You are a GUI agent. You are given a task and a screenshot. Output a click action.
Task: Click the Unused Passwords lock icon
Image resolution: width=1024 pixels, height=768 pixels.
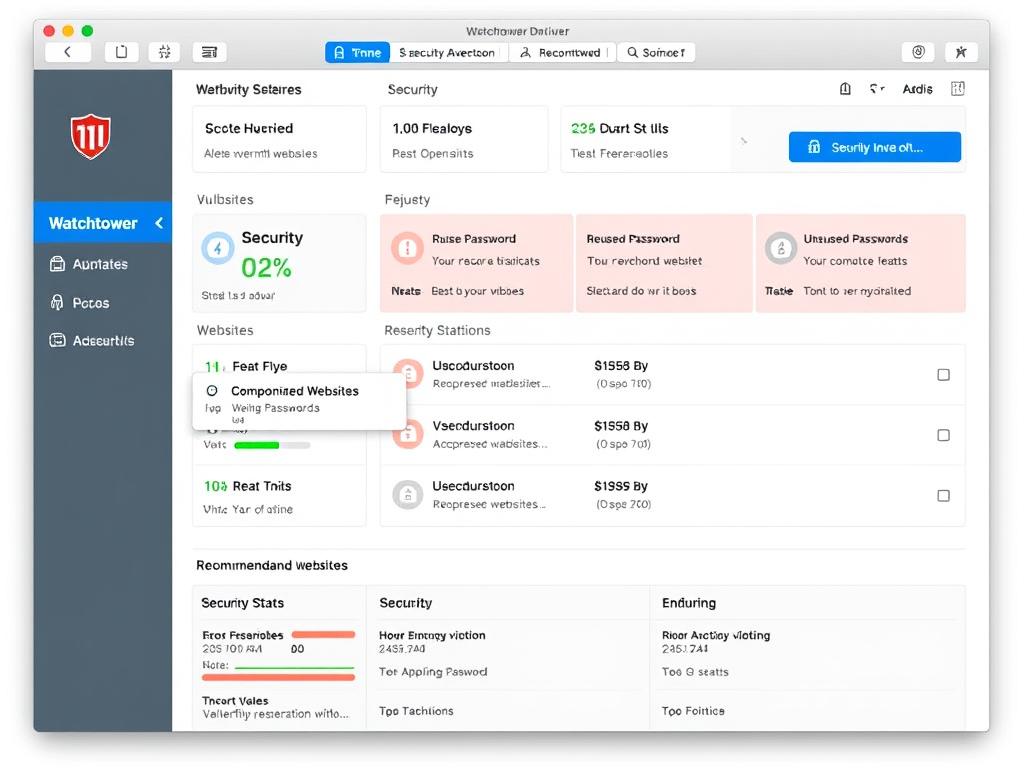tap(780, 248)
